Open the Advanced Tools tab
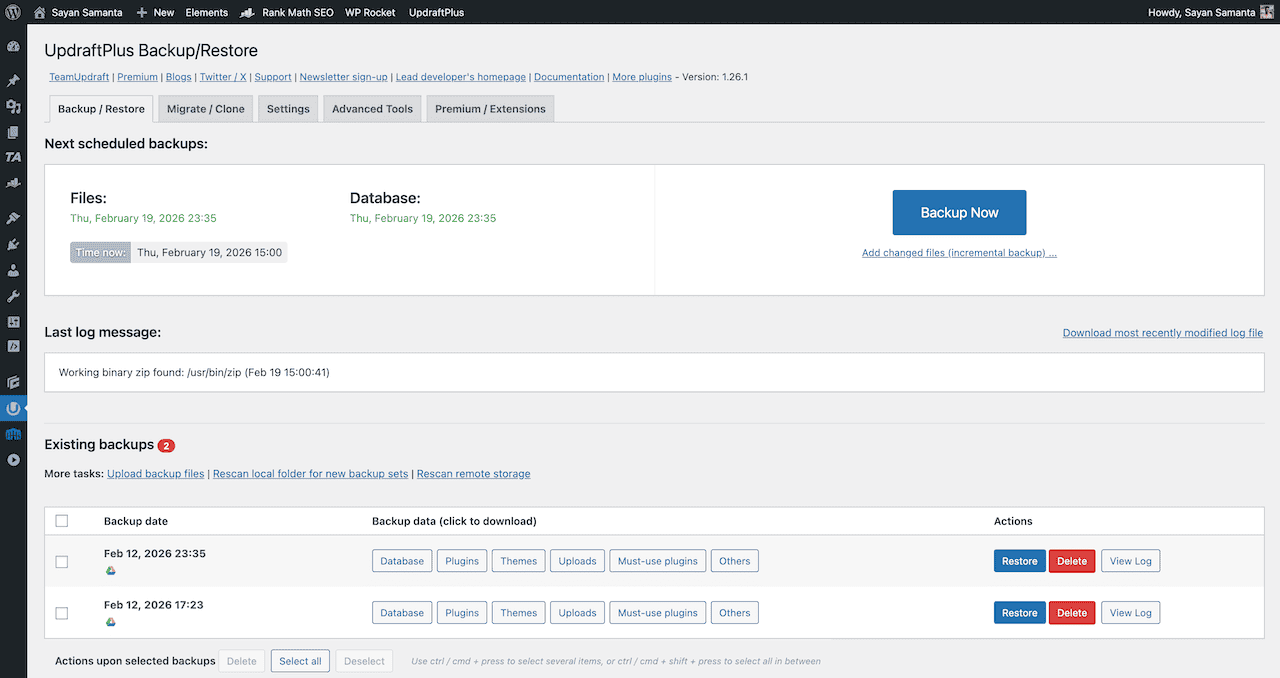Viewport: 1280px width, 678px height. point(372,109)
